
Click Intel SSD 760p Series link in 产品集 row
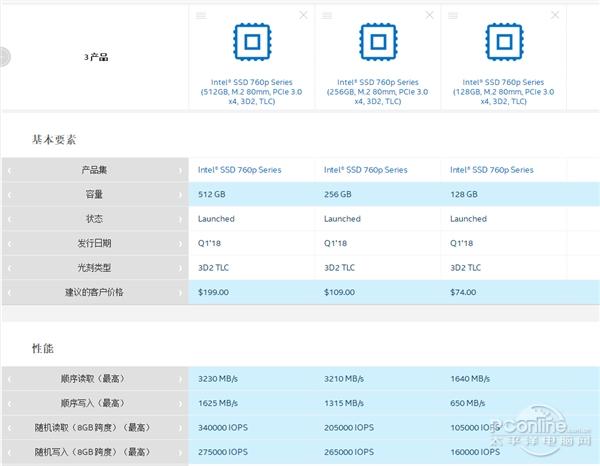239,170
